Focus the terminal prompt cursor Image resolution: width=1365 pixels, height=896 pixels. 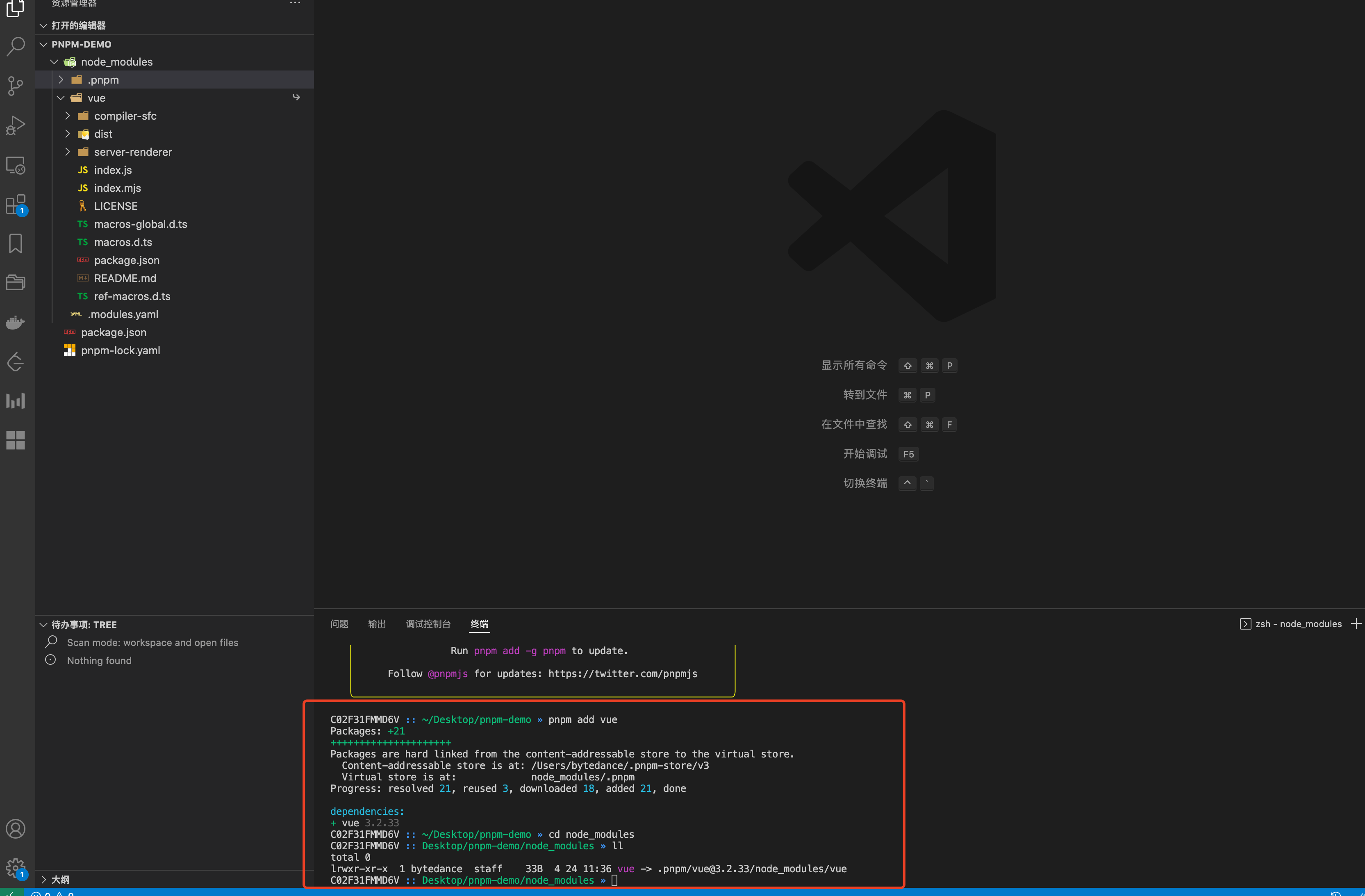click(614, 880)
